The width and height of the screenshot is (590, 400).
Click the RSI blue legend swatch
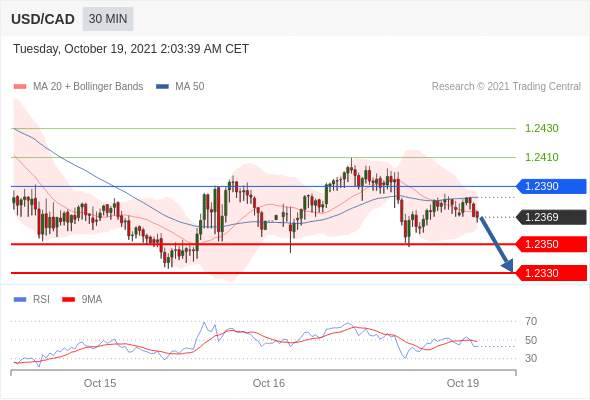(20, 300)
